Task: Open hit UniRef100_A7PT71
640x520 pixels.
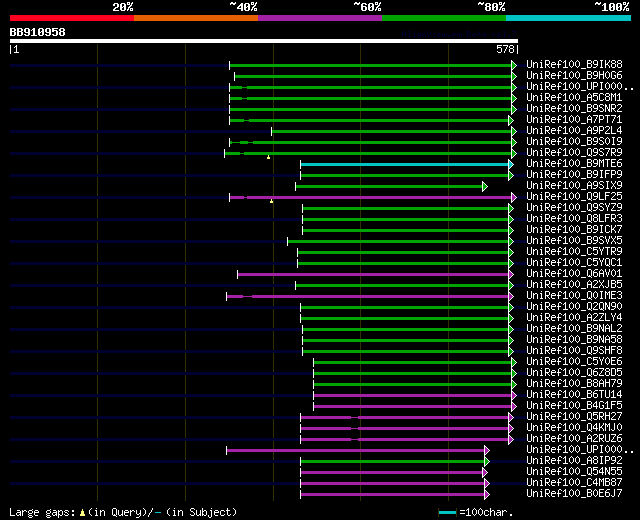Action: coord(574,120)
